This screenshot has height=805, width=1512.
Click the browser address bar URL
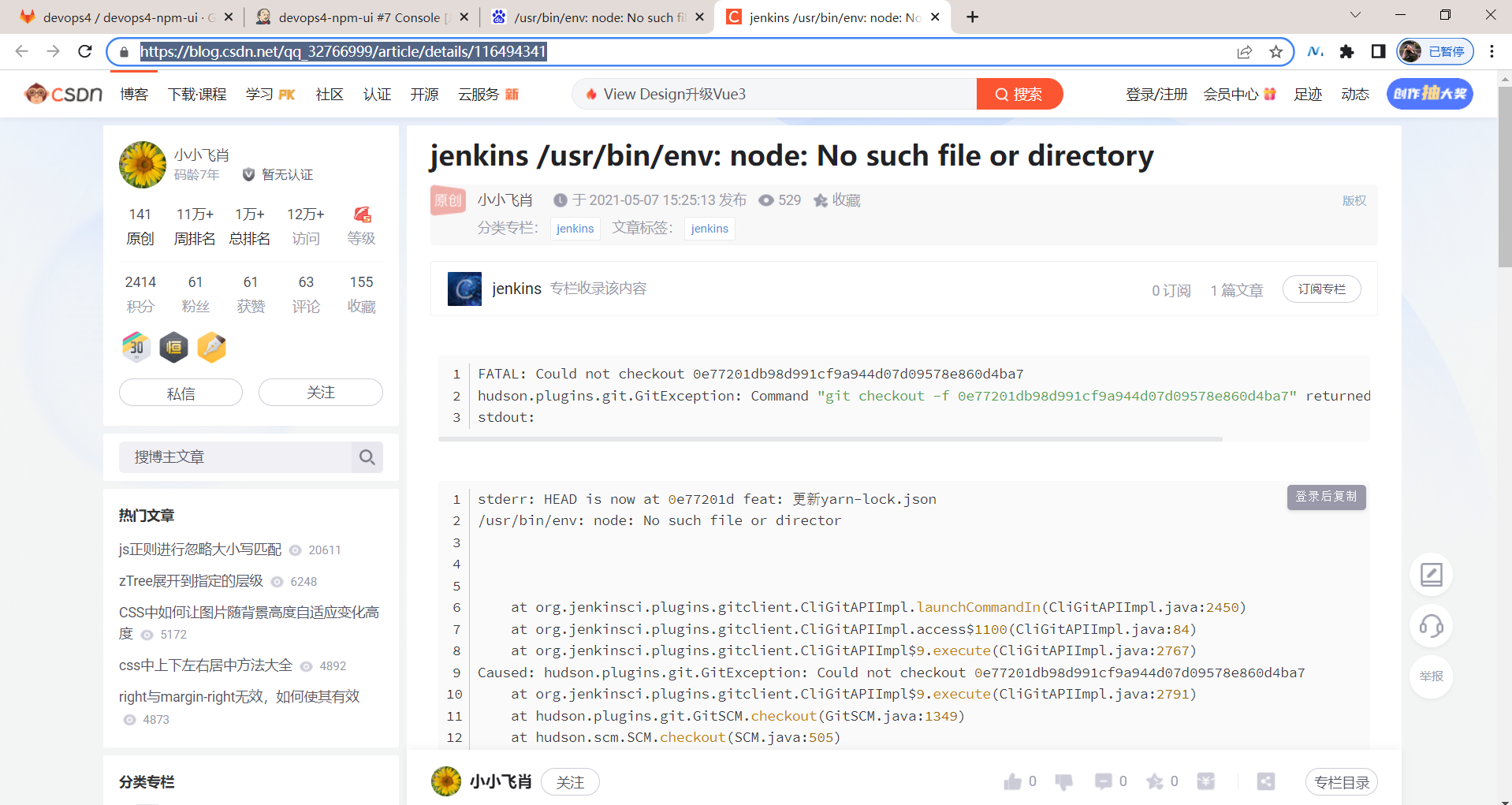tap(344, 52)
